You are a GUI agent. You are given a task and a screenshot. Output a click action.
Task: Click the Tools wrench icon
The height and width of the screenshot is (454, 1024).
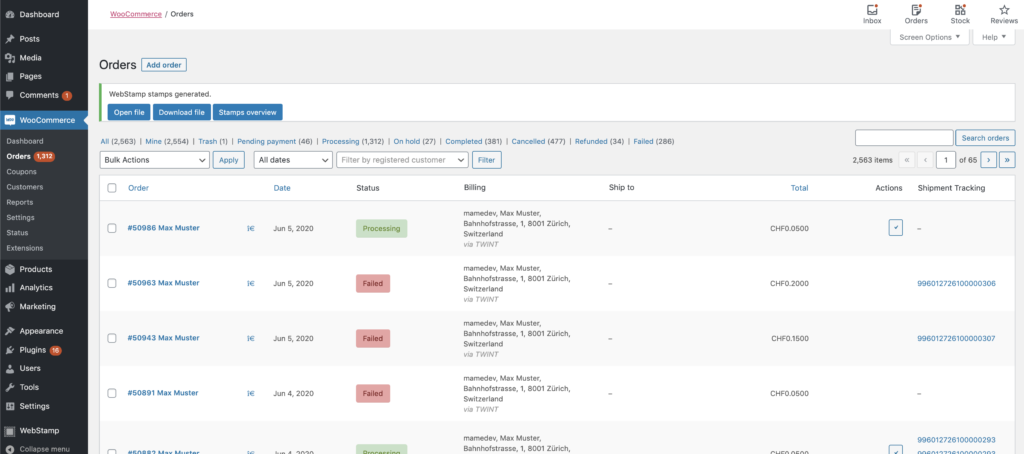click(10, 387)
